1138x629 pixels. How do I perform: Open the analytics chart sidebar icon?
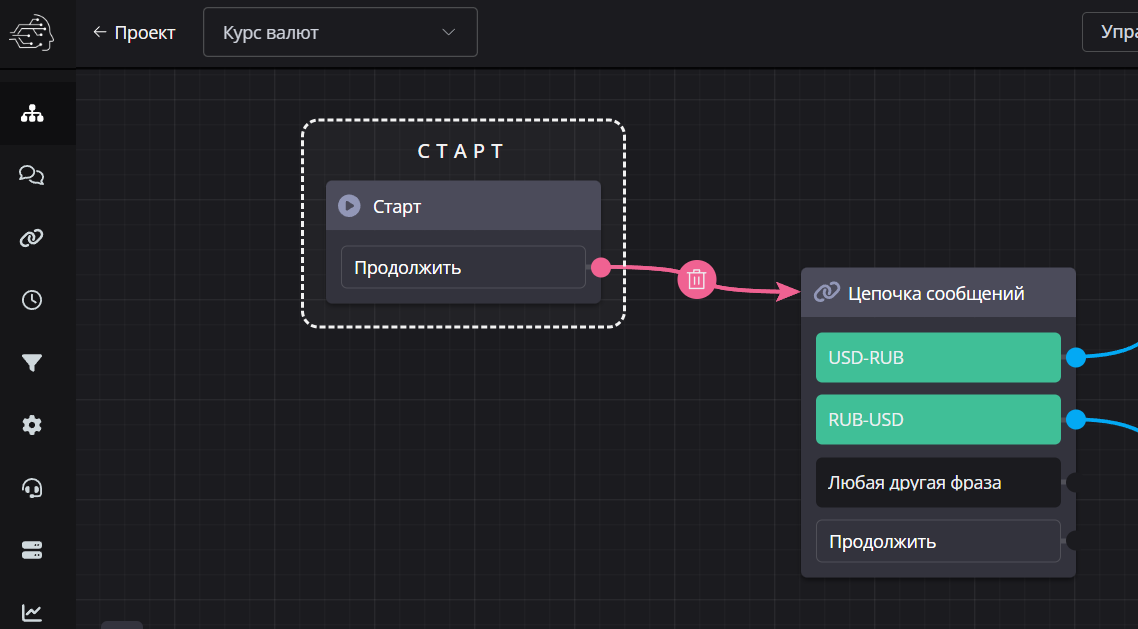tap(32, 612)
